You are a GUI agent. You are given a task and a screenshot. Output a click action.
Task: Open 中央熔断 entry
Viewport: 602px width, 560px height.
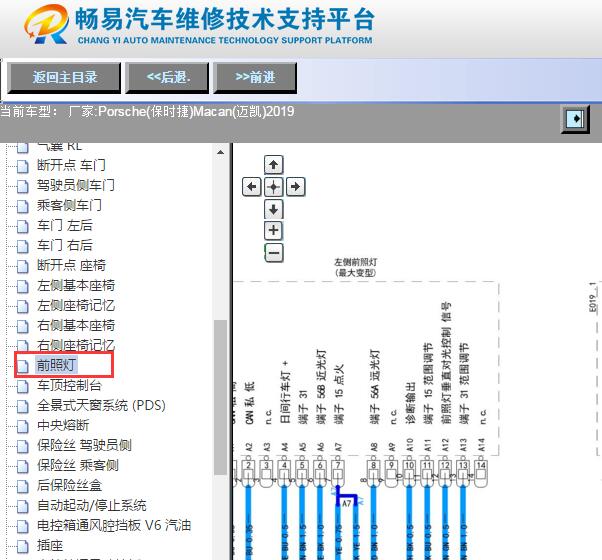click(63, 425)
